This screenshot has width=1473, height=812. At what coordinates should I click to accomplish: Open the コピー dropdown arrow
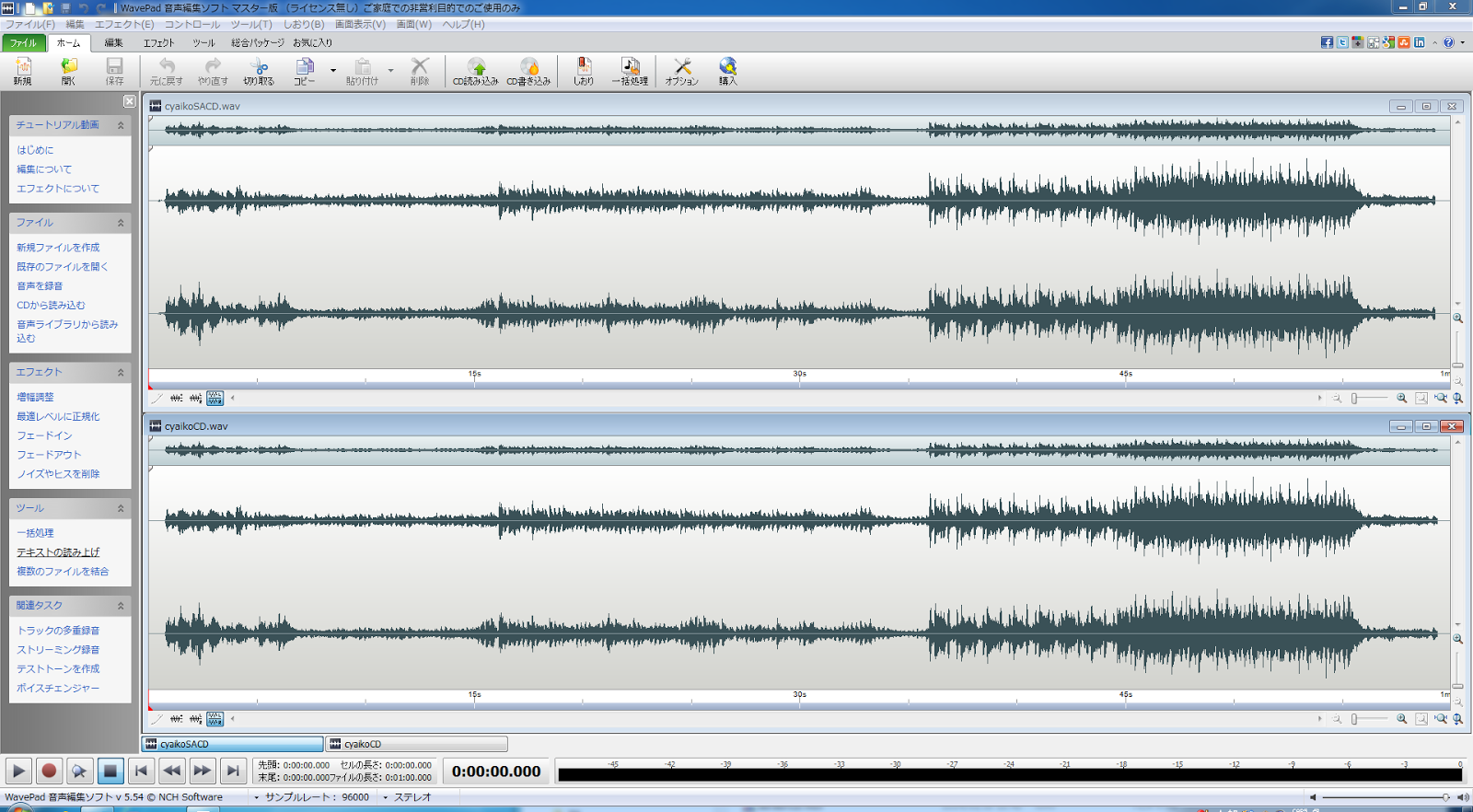(333, 71)
